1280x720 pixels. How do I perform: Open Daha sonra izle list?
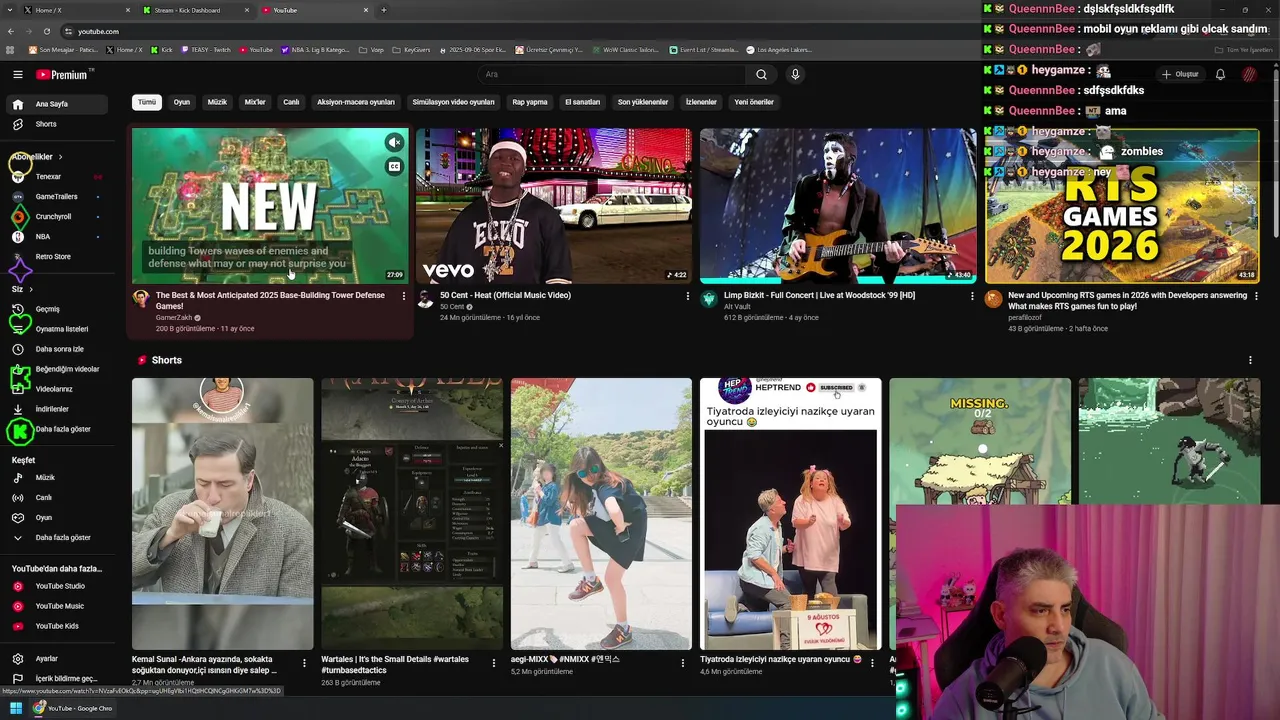[x=56, y=349]
